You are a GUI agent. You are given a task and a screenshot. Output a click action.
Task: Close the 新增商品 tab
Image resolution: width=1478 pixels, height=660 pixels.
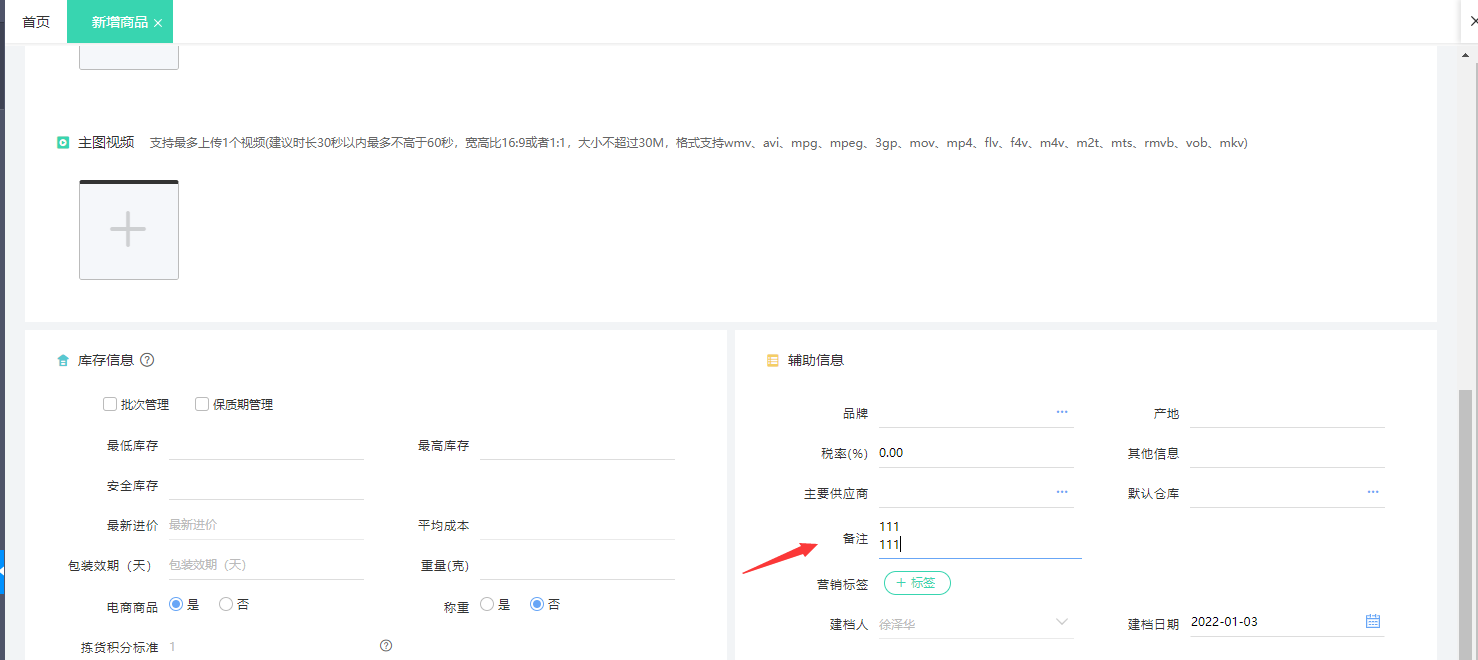click(157, 21)
